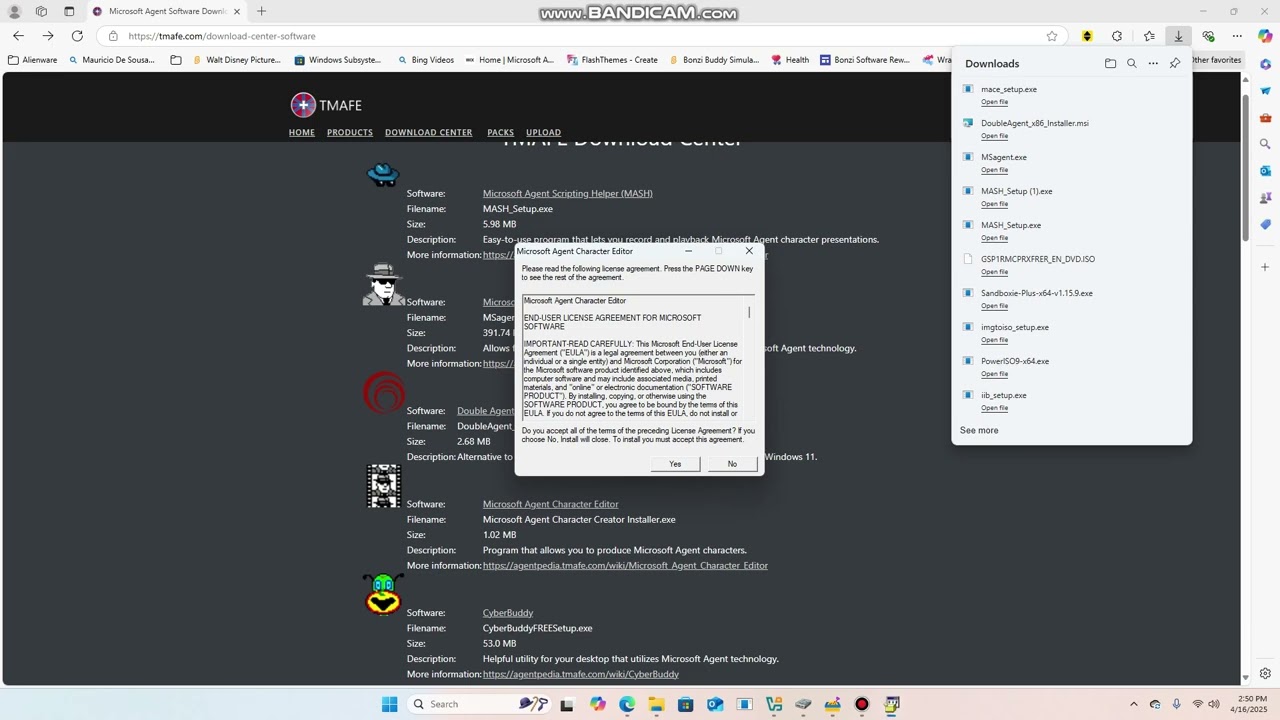Search downloads with the magnifier icon
Image resolution: width=1280 pixels, height=720 pixels.
[x=1132, y=63]
